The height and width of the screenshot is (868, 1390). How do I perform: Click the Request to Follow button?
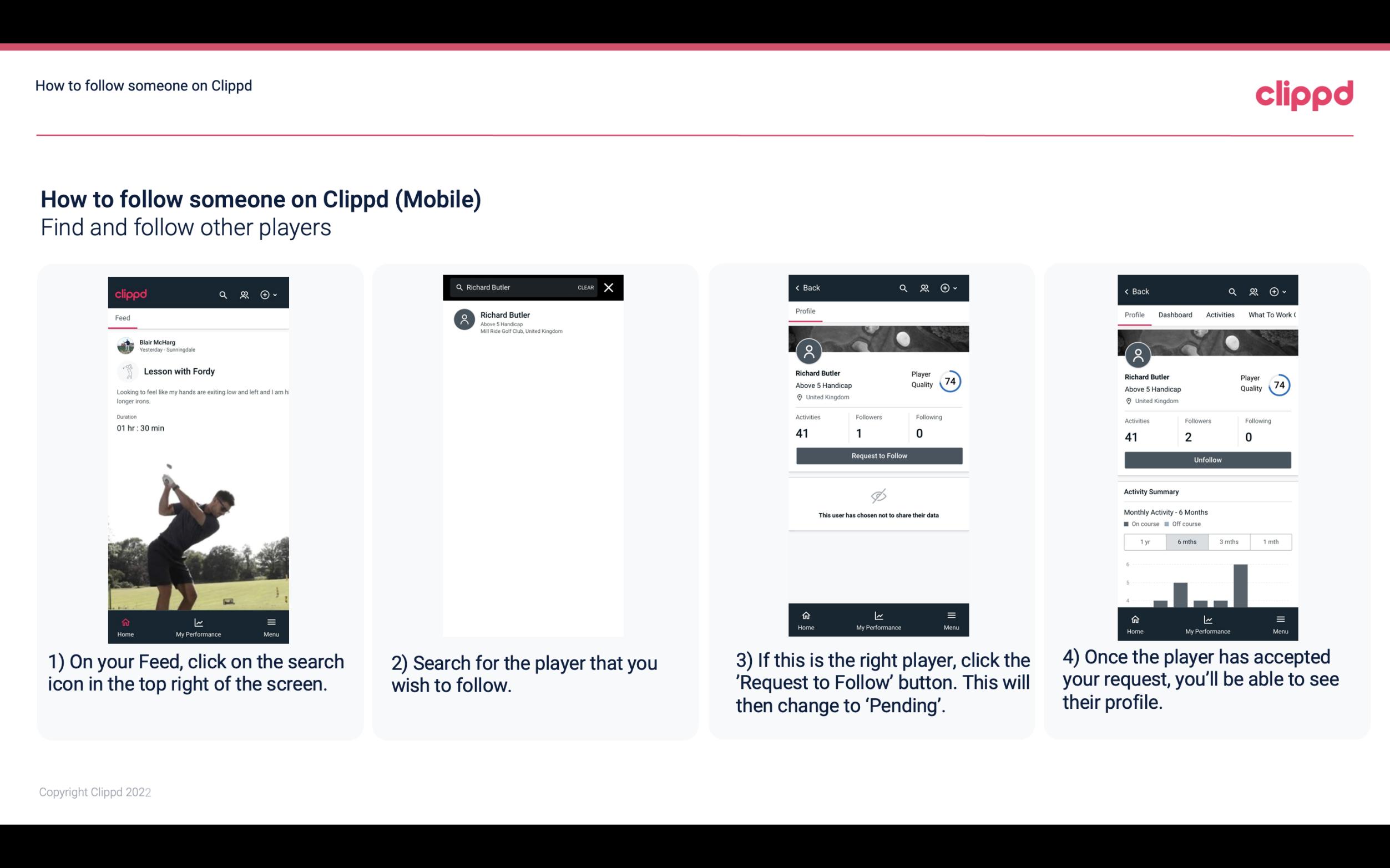pos(878,455)
